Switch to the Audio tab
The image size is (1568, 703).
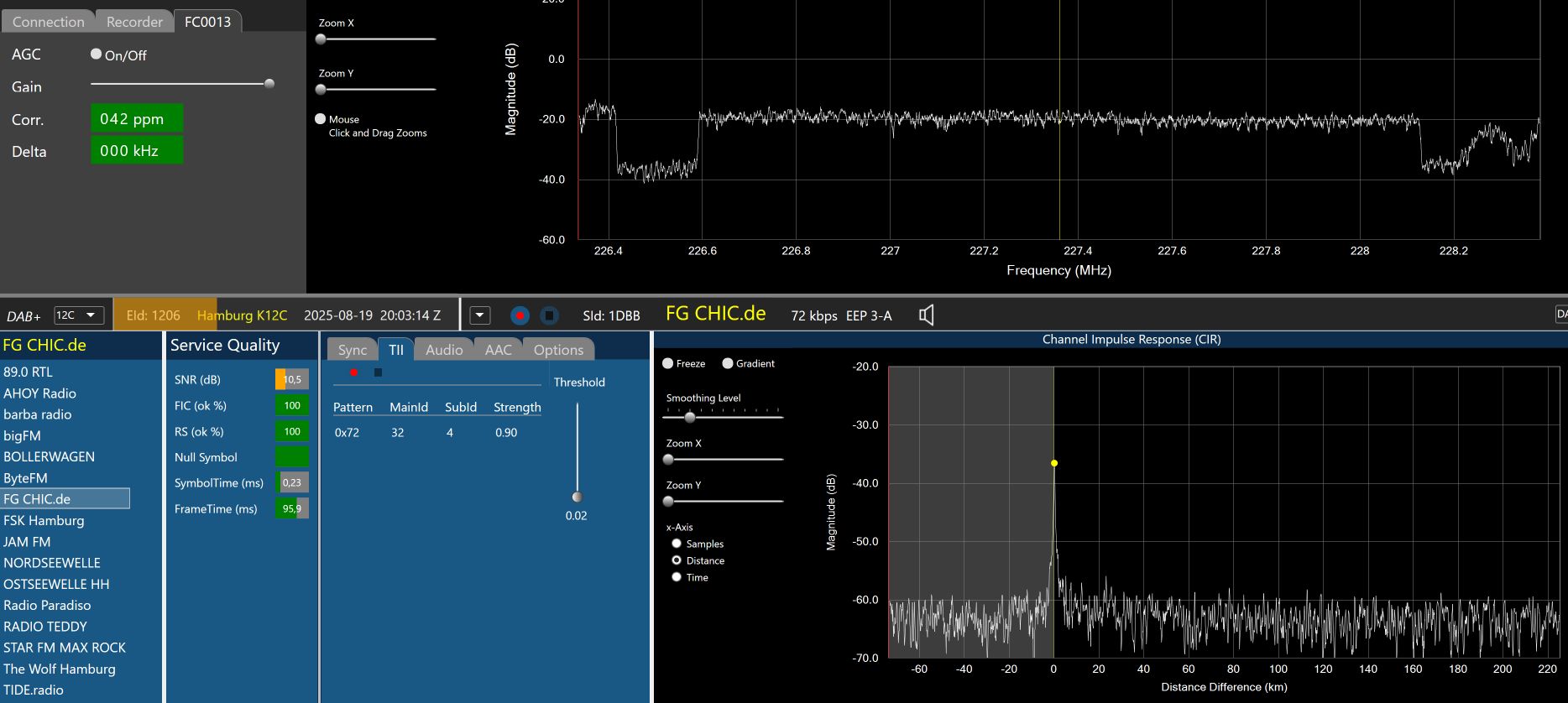pyautogui.click(x=443, y=350)
